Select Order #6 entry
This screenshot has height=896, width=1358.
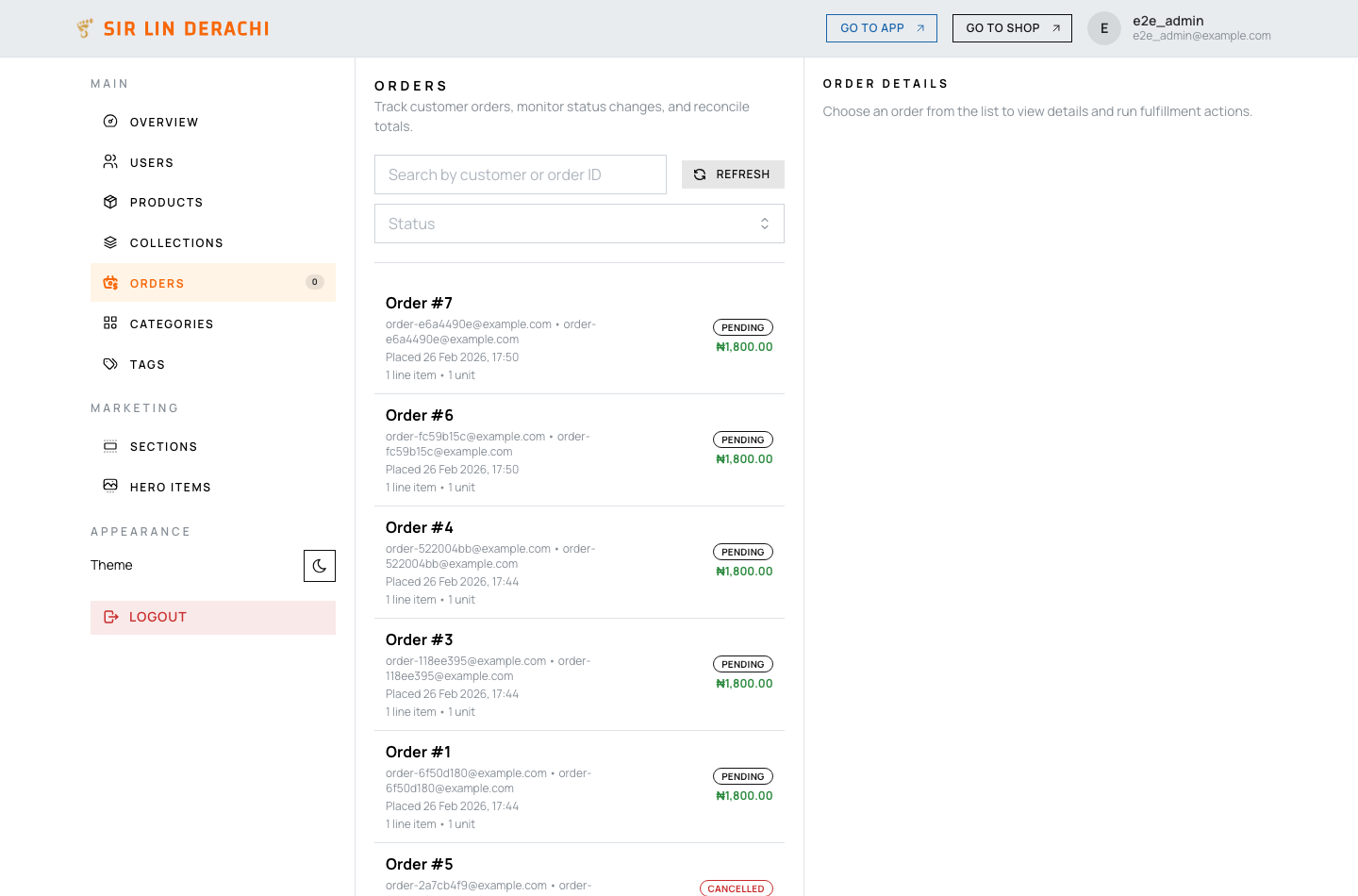579,450
